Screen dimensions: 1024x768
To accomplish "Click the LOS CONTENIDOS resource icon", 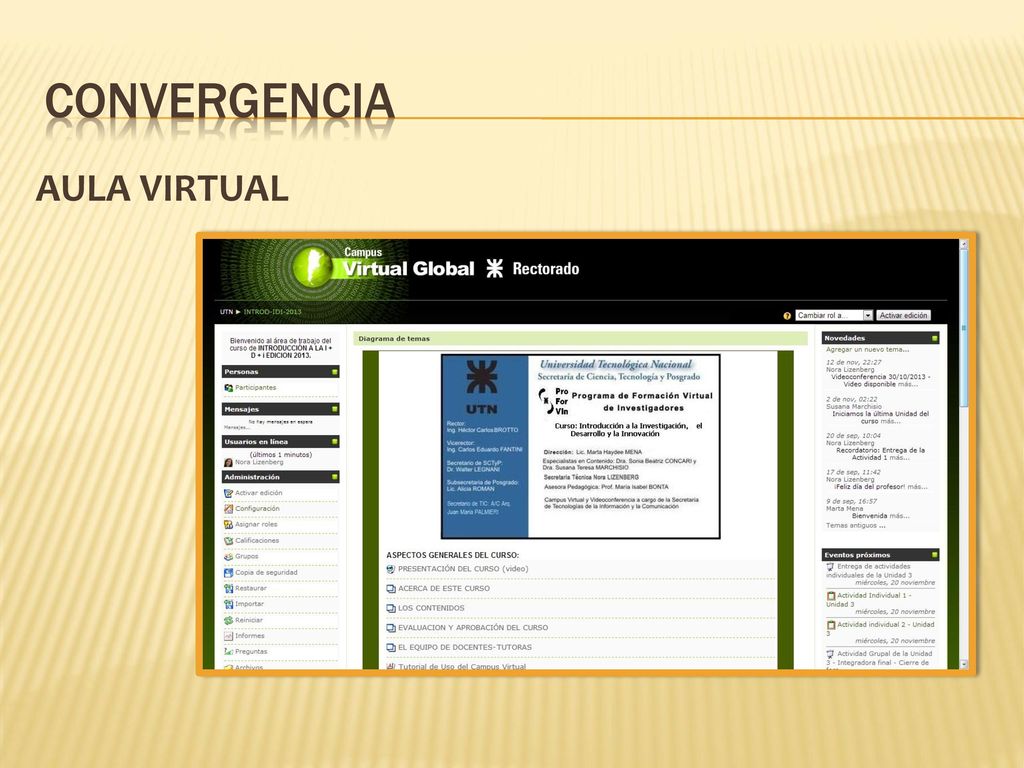I will [x=391, y=609].
